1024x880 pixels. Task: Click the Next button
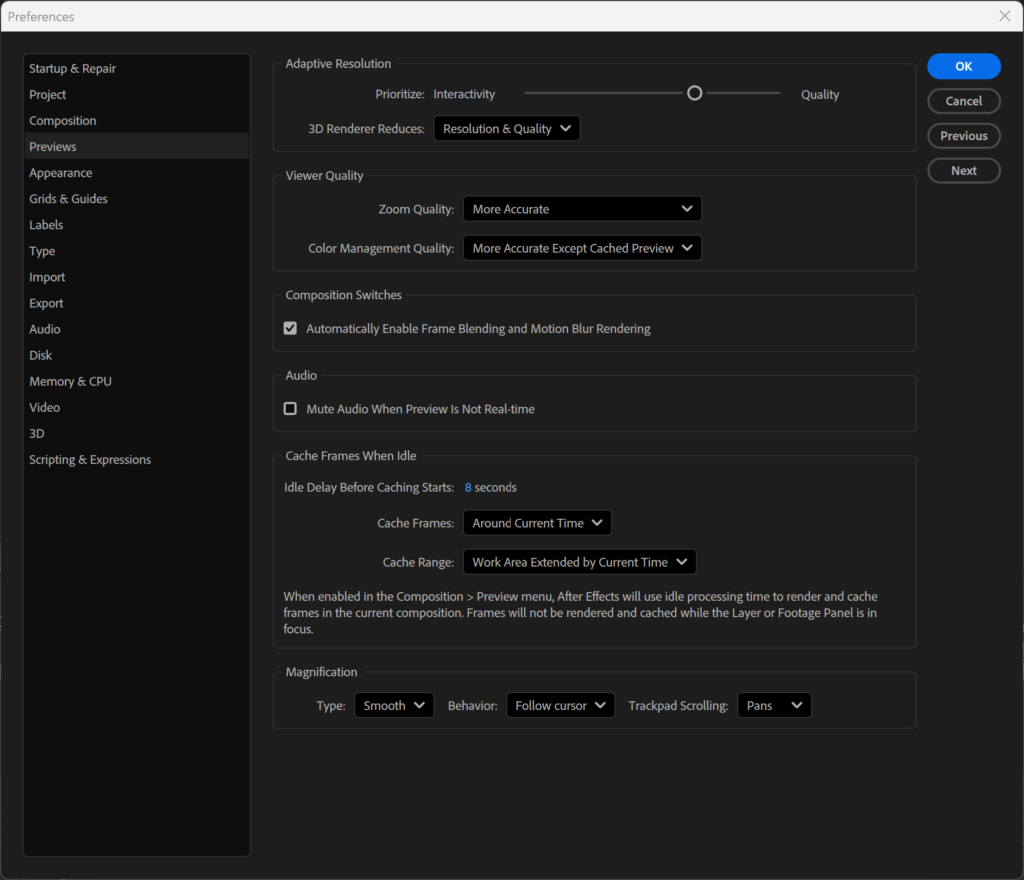963,171
